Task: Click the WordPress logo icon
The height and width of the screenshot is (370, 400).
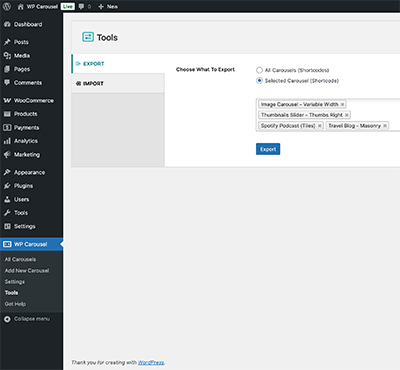Action: coord(7,6)
